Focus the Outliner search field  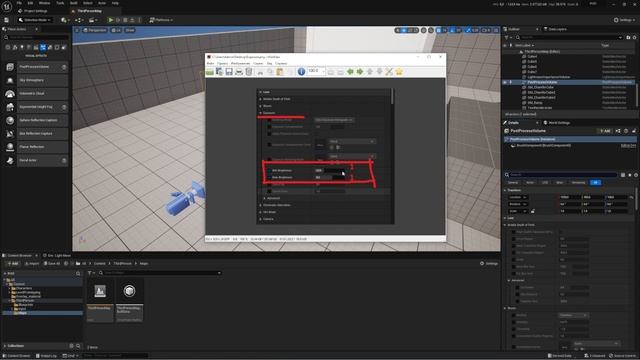click(569, 38)
